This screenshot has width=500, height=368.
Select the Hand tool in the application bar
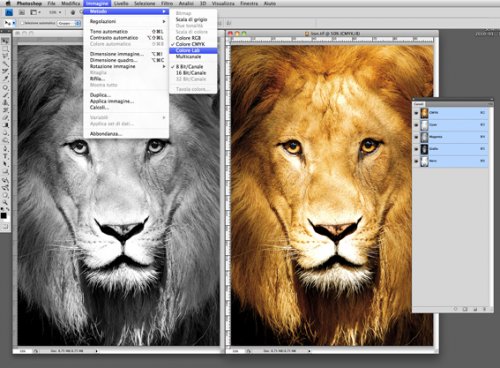pyautogui.click(x=73, y=12)
